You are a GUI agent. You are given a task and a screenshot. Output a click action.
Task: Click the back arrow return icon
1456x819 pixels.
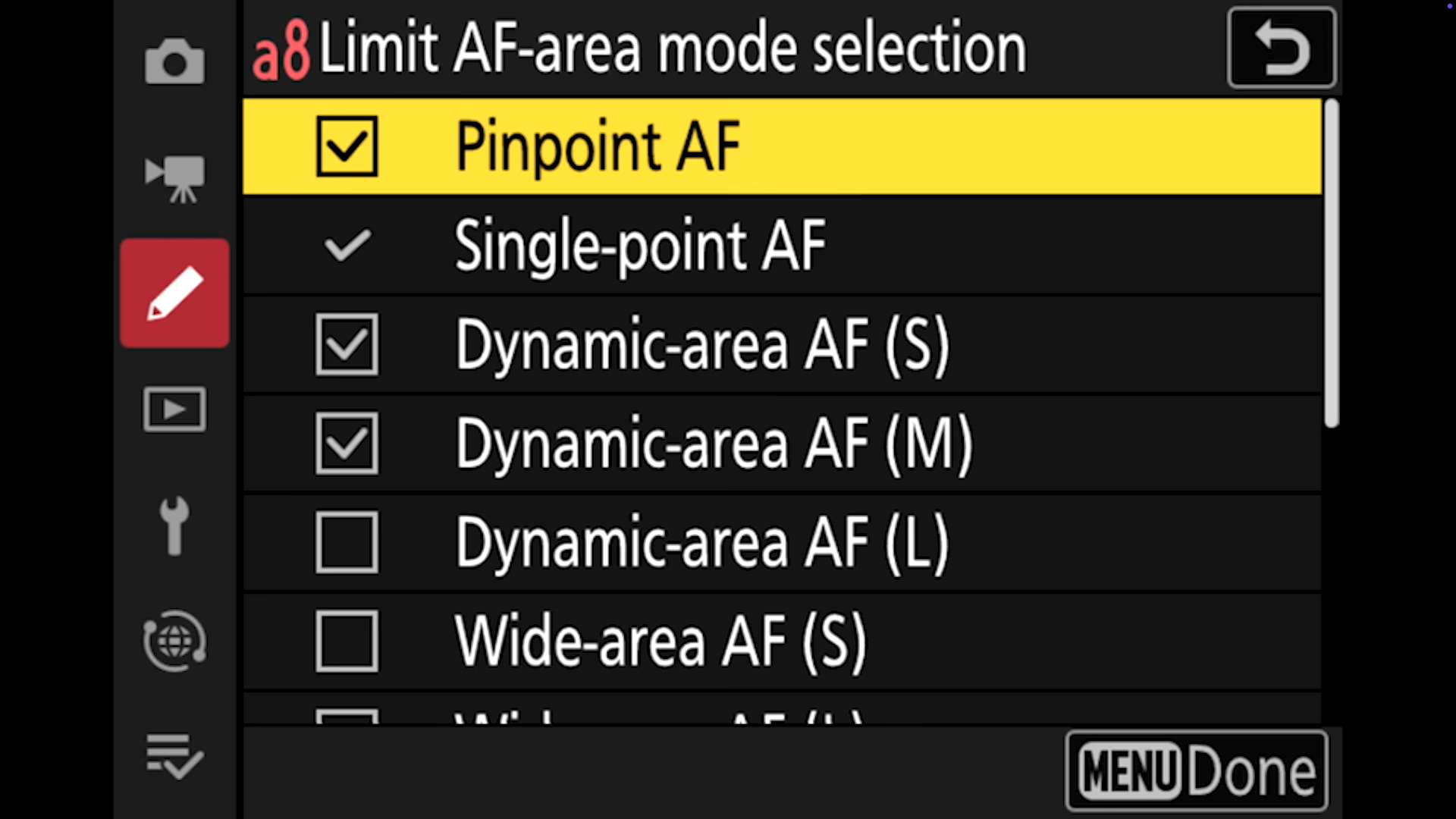(1281, 48)
